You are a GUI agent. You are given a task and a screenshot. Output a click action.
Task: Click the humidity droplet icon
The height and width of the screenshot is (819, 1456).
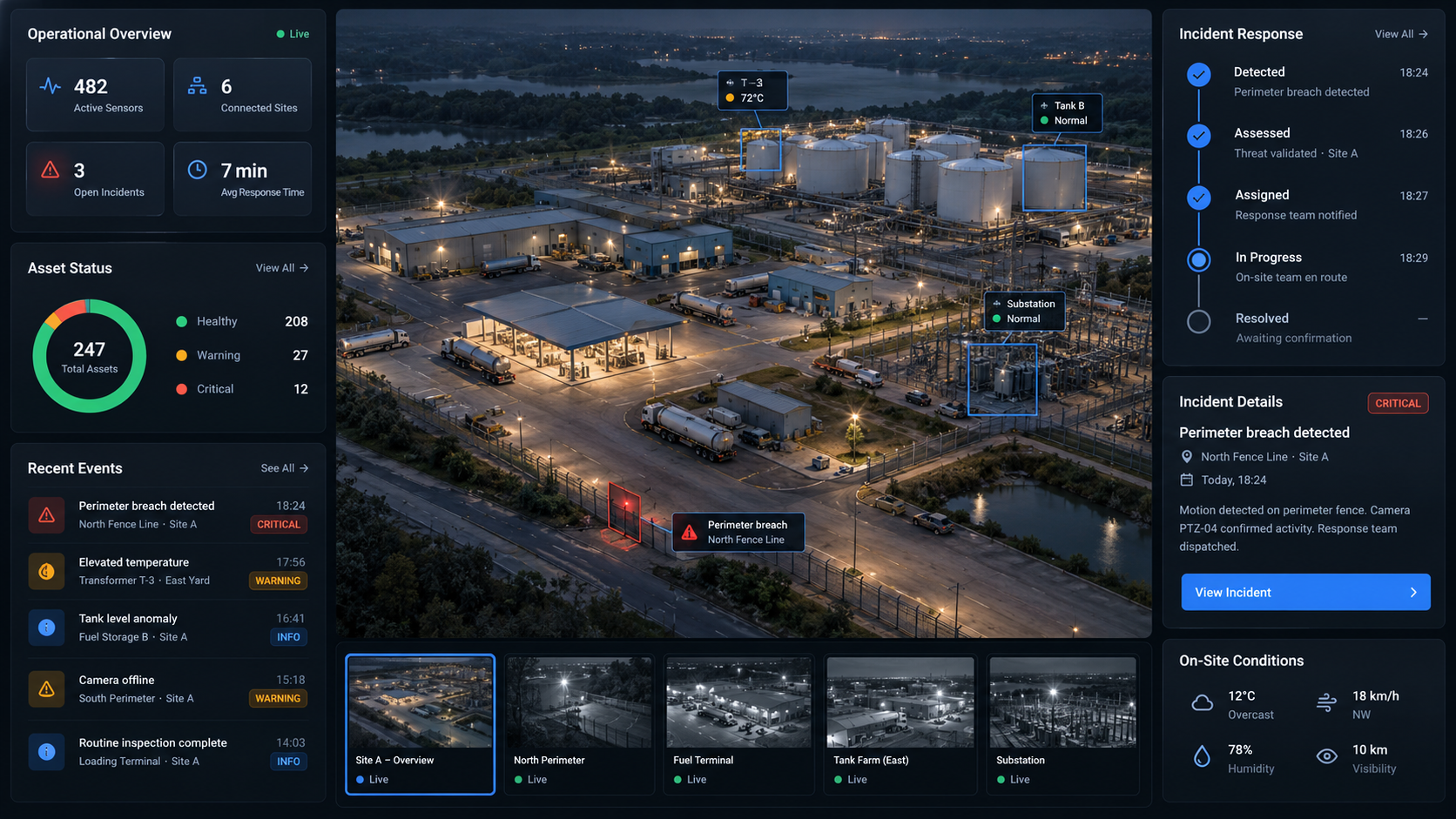coord(1202,756)
